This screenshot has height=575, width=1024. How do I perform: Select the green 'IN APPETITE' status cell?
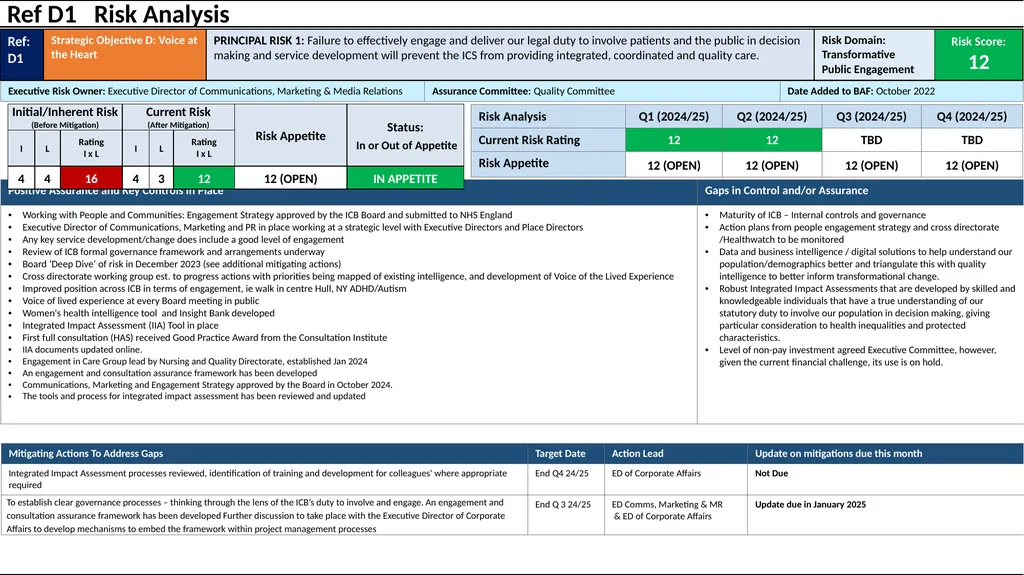point(406,178)
